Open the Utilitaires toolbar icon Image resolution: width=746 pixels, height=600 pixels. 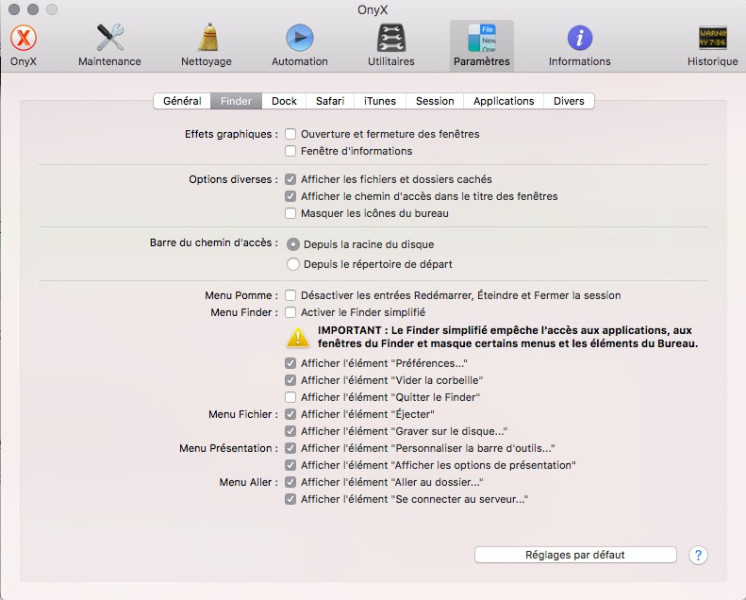coord(391,39)
